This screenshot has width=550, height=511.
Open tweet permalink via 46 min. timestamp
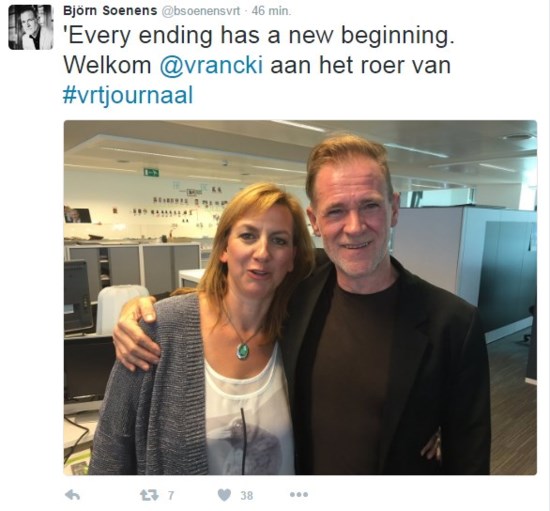pos(271,11)
